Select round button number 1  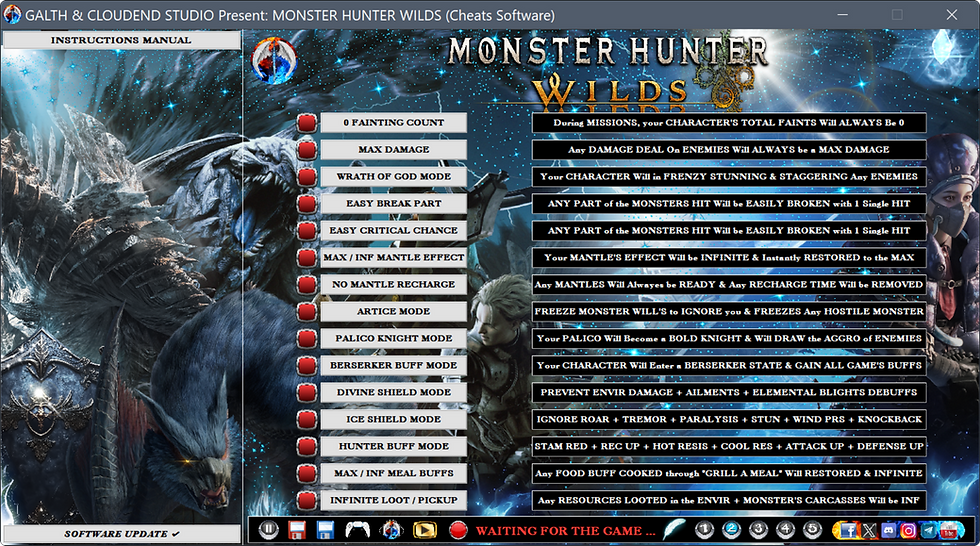click(704, 530)
